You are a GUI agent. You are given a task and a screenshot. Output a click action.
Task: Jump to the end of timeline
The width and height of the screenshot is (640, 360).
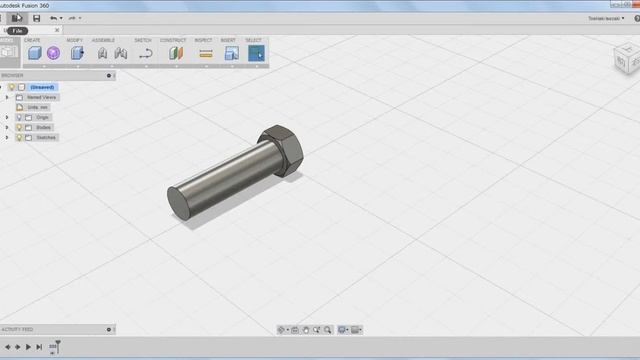click(x=39, y=347)
